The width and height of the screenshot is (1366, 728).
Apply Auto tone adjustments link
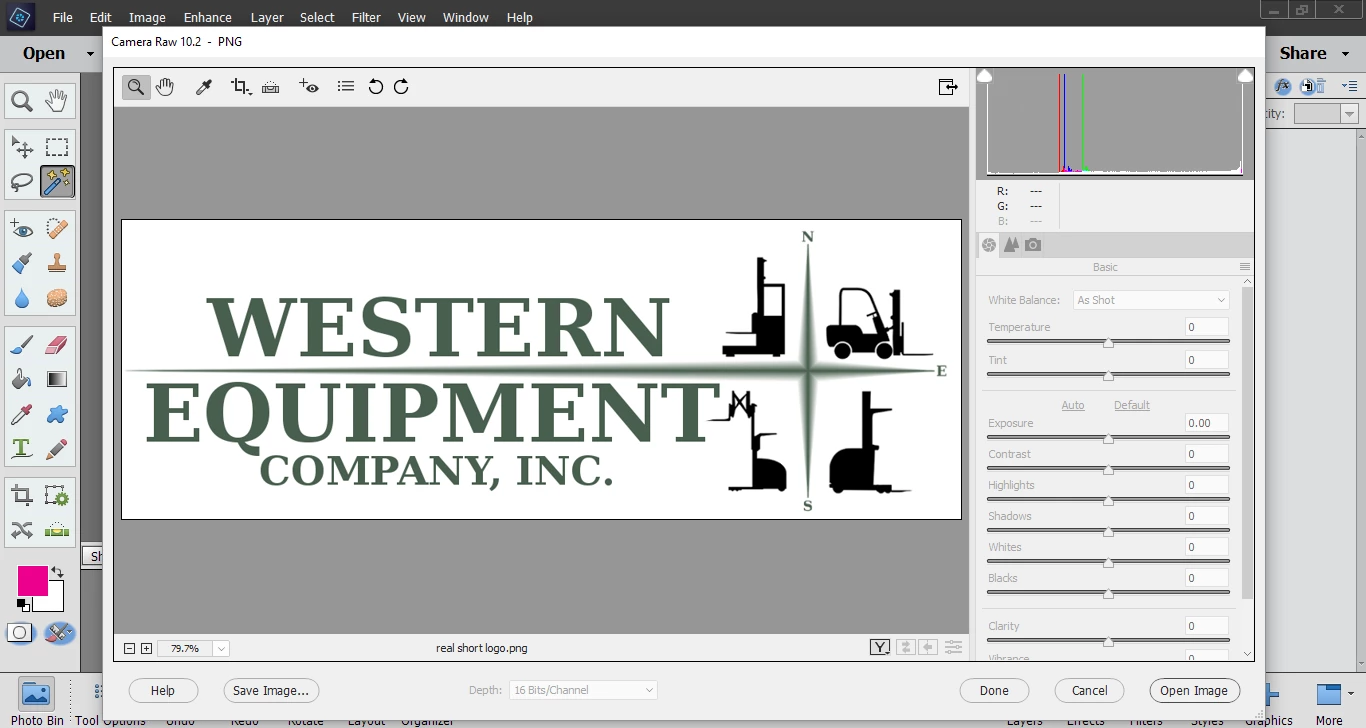[x=1073, y=405]
